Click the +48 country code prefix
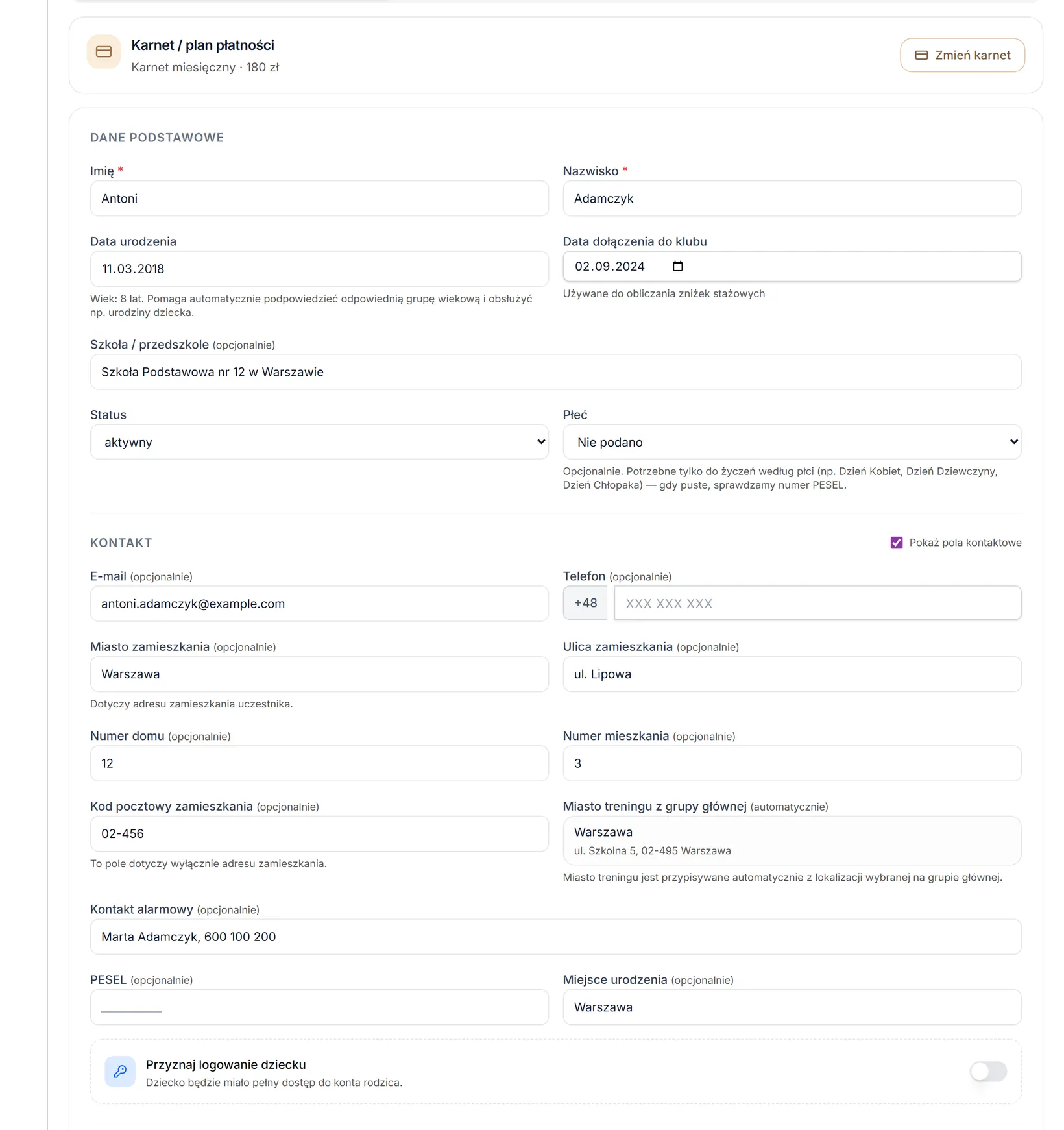The image size is (1064, 1130). click(585, 603)
